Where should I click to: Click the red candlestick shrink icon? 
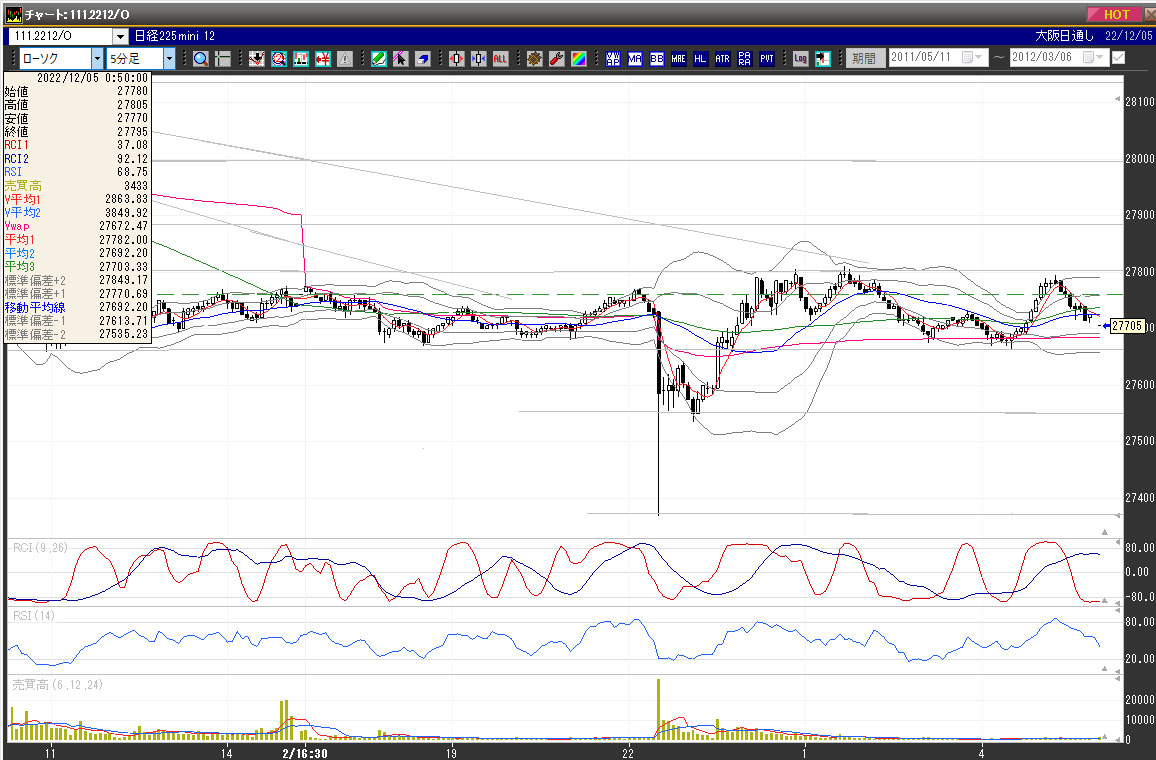[x=456, y=59]
